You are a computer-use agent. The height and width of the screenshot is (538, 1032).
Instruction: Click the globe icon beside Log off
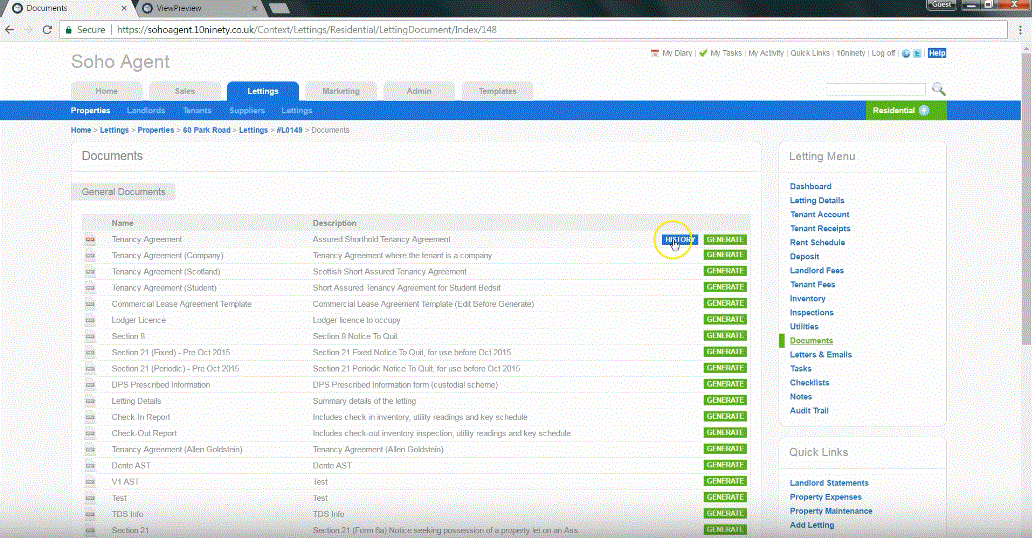coord(906,53)
